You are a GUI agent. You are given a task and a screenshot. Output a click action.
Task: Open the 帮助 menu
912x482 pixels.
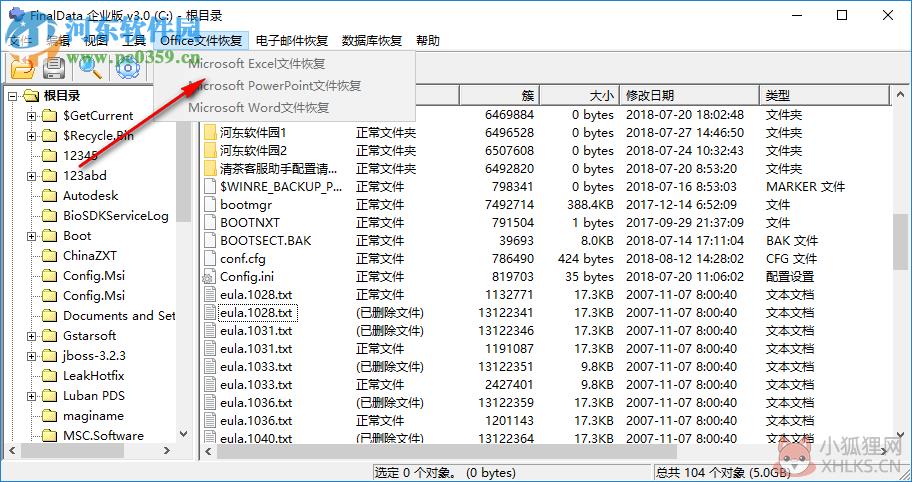click(428, 41)
